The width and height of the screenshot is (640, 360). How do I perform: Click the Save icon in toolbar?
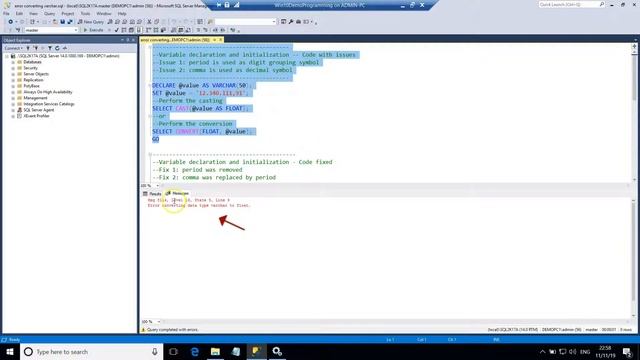62,22
